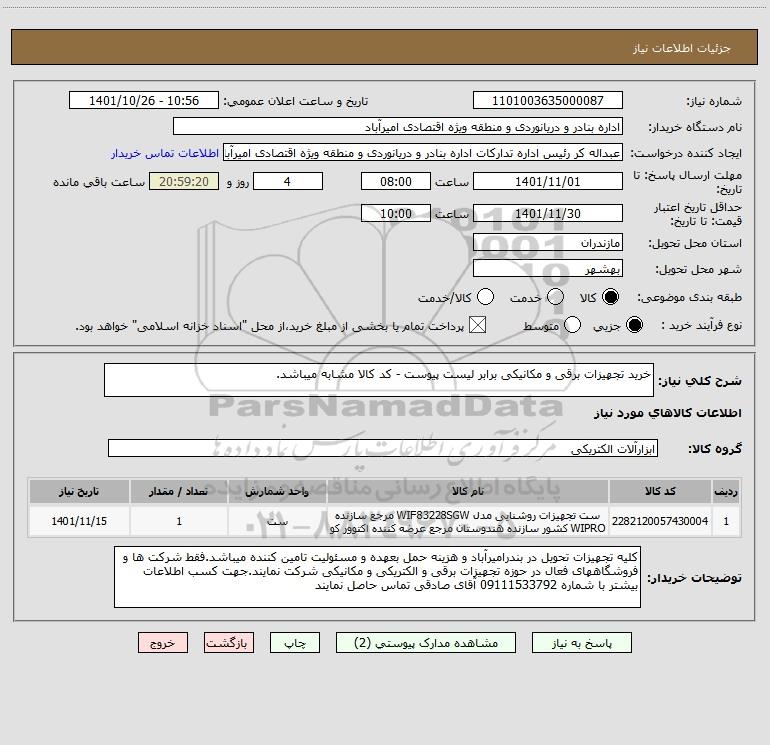Image resolution: width=770 pixels, height=745 pixels.
Task: Click the بازگشت back button
Action: pos(229,643)
